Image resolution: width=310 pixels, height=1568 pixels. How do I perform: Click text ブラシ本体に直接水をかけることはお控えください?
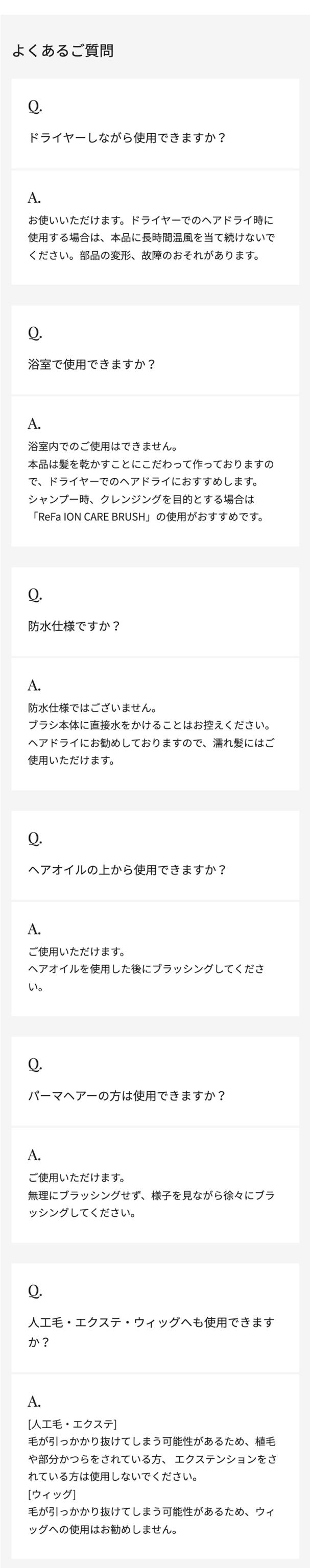pos(149,726)
